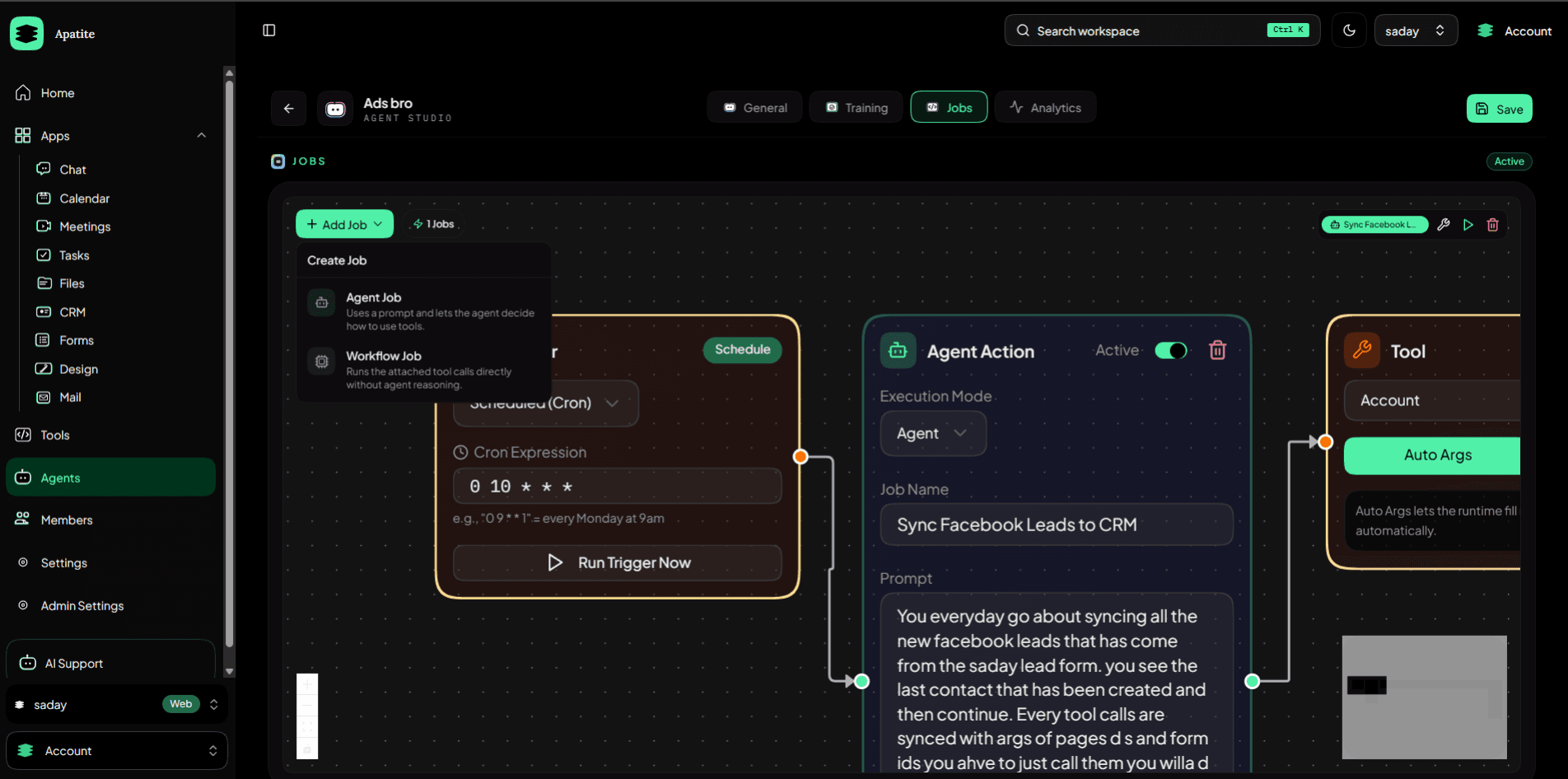Expand the Scheduled (Cron) dropdown
Image resolution: width=1568 pixels, height=779 pixels.
coord(546,403)
